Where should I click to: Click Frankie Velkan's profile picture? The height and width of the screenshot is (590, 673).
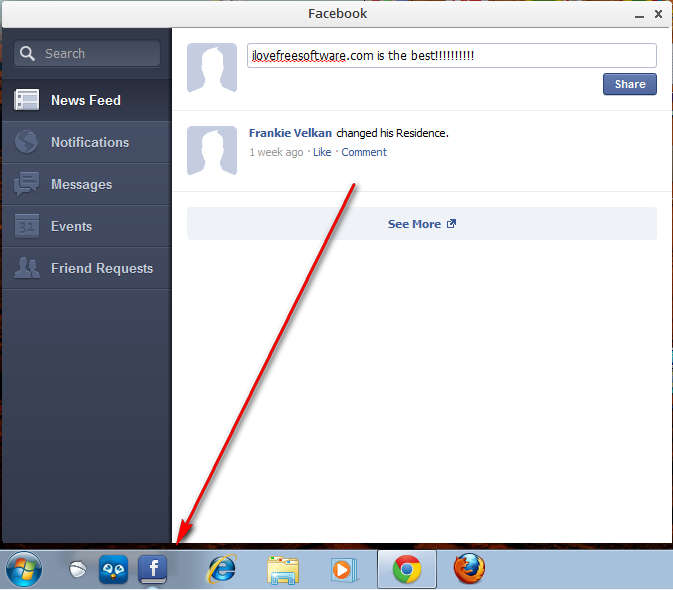pyautogui.click(x=212, y=150)
